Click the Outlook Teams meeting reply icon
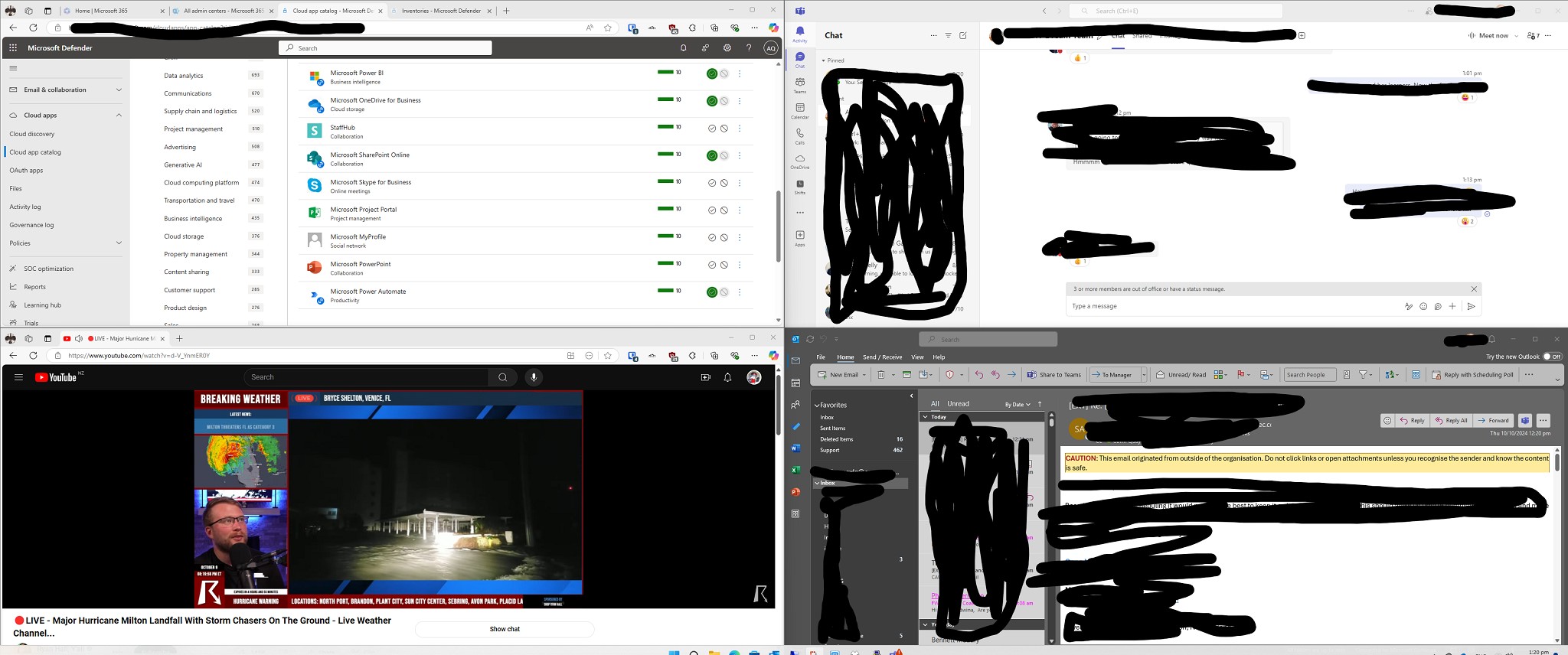Image resolution: width=1568 pixels, height=655 pixels. pyautogui.click(x=1524, y=420)
